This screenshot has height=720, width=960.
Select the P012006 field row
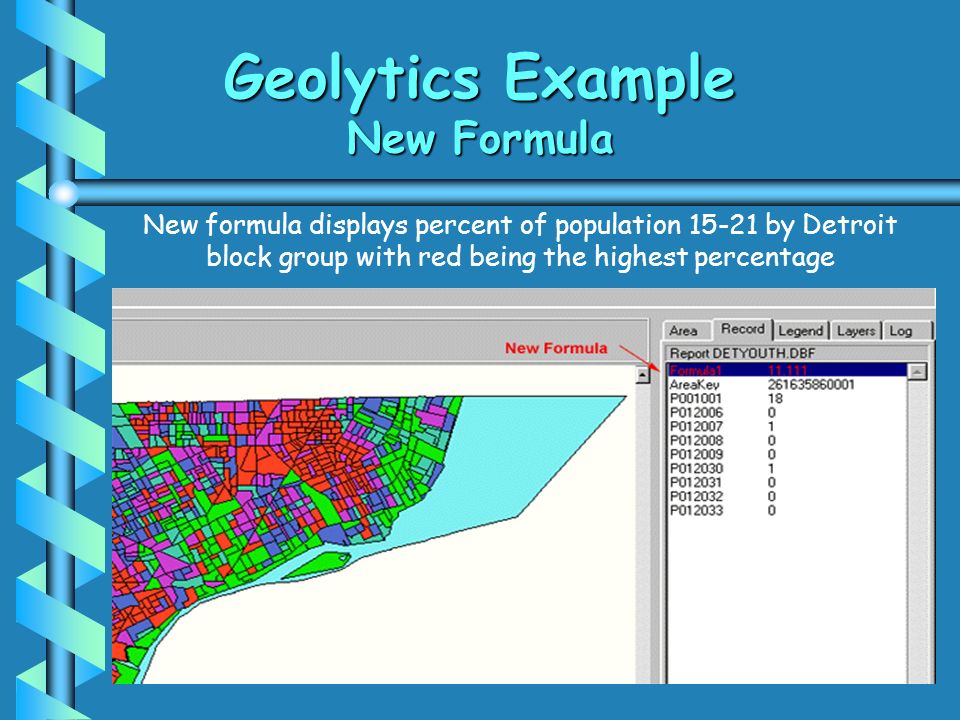click(x=787, y=413)
